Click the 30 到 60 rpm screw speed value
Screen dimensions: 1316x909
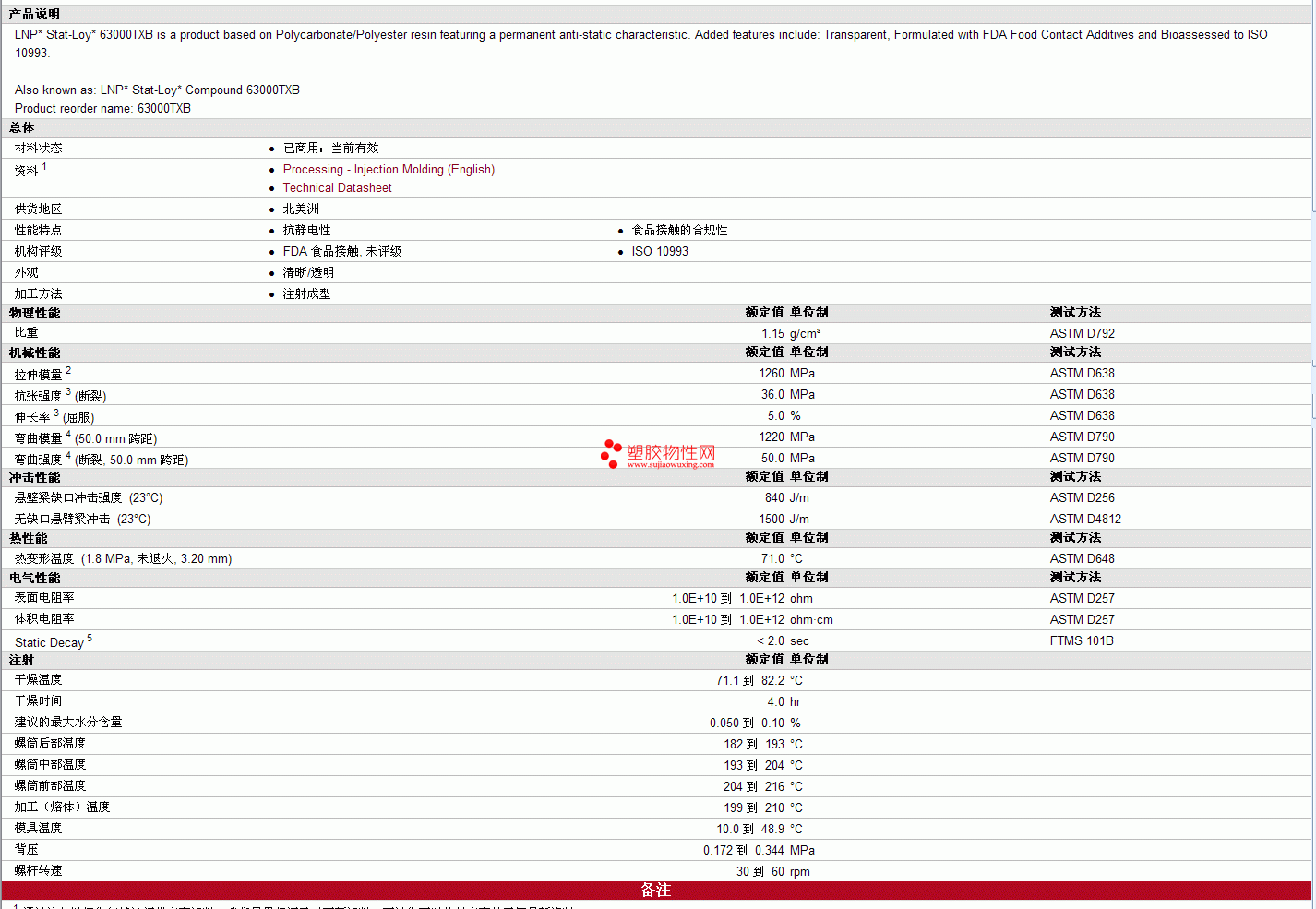click(x=773, y=872)
